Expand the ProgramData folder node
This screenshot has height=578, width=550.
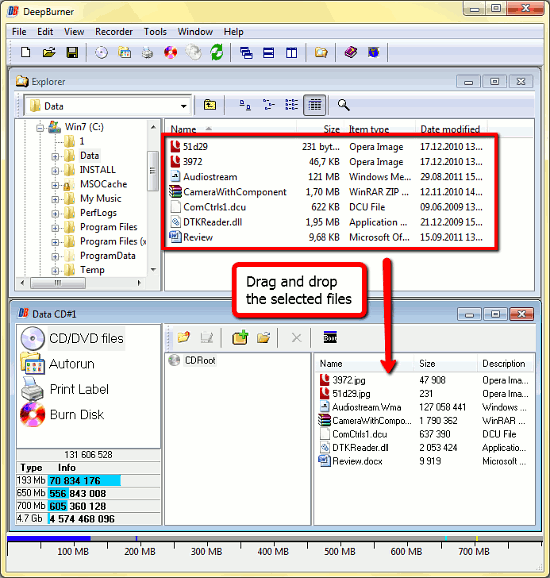(55, 257)
